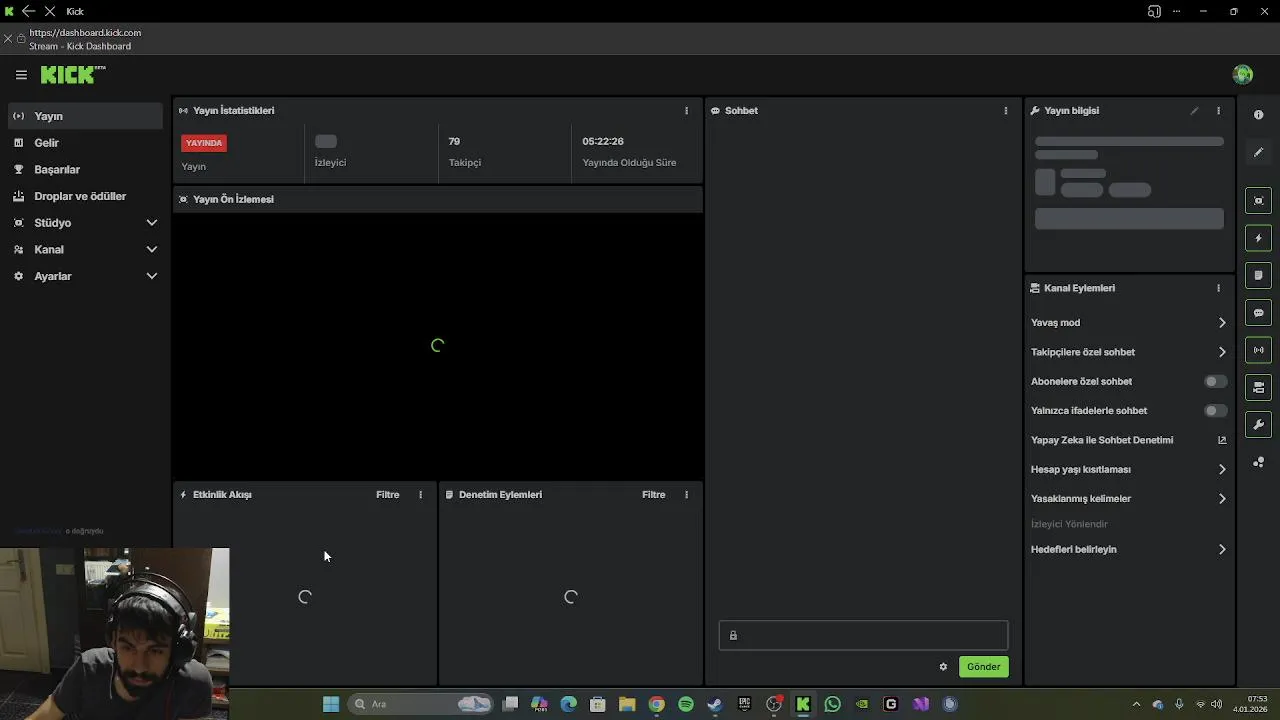
Task: Open Sohbet panel three-dot menu
Action: (1006, 111)
